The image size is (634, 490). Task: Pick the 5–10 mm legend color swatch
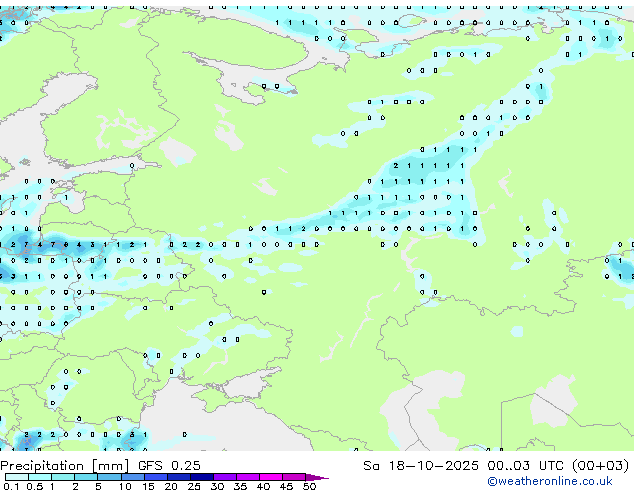tap(109, 477)
